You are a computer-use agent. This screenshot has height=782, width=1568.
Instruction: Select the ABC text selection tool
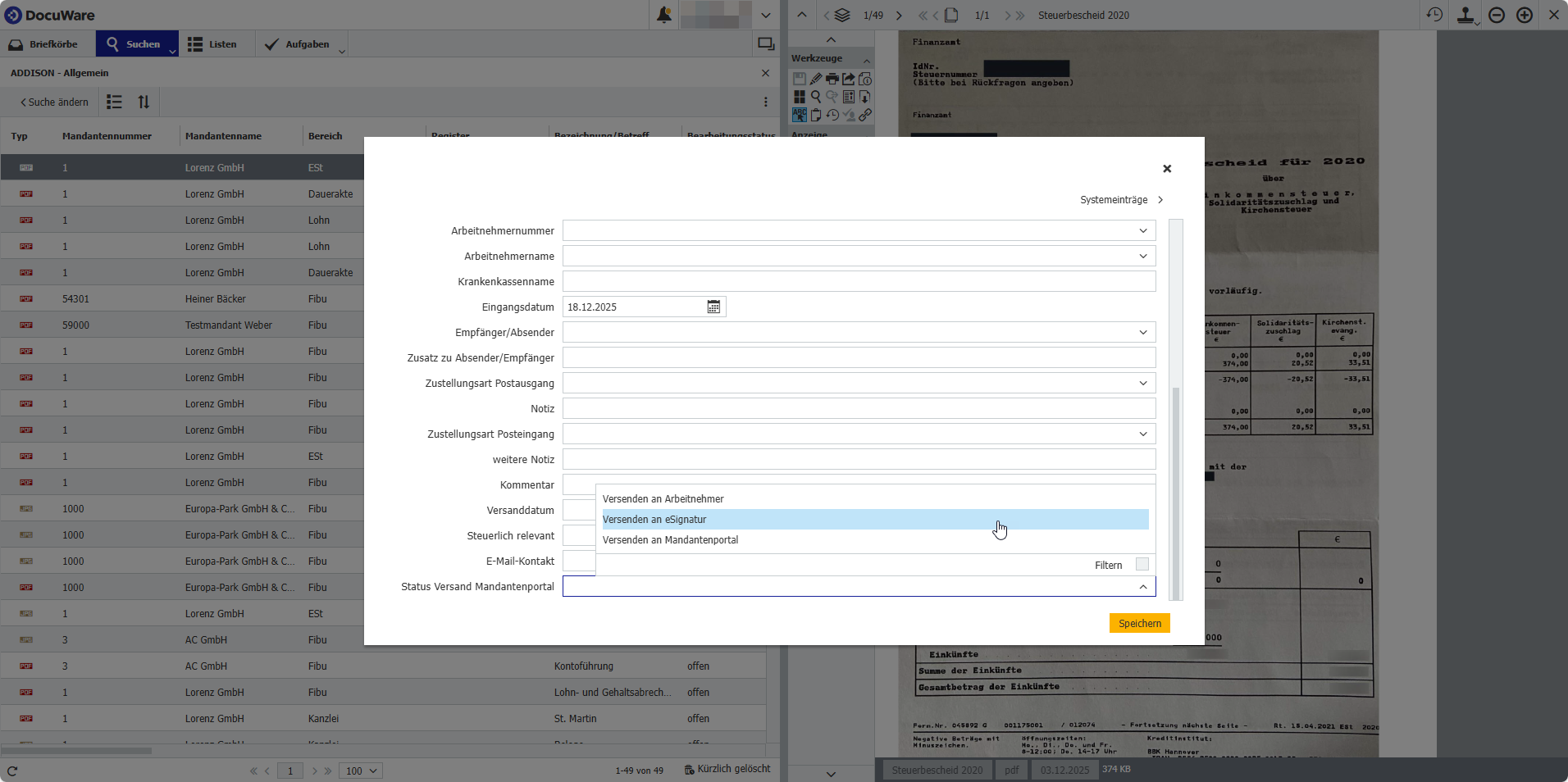(800, 115)
